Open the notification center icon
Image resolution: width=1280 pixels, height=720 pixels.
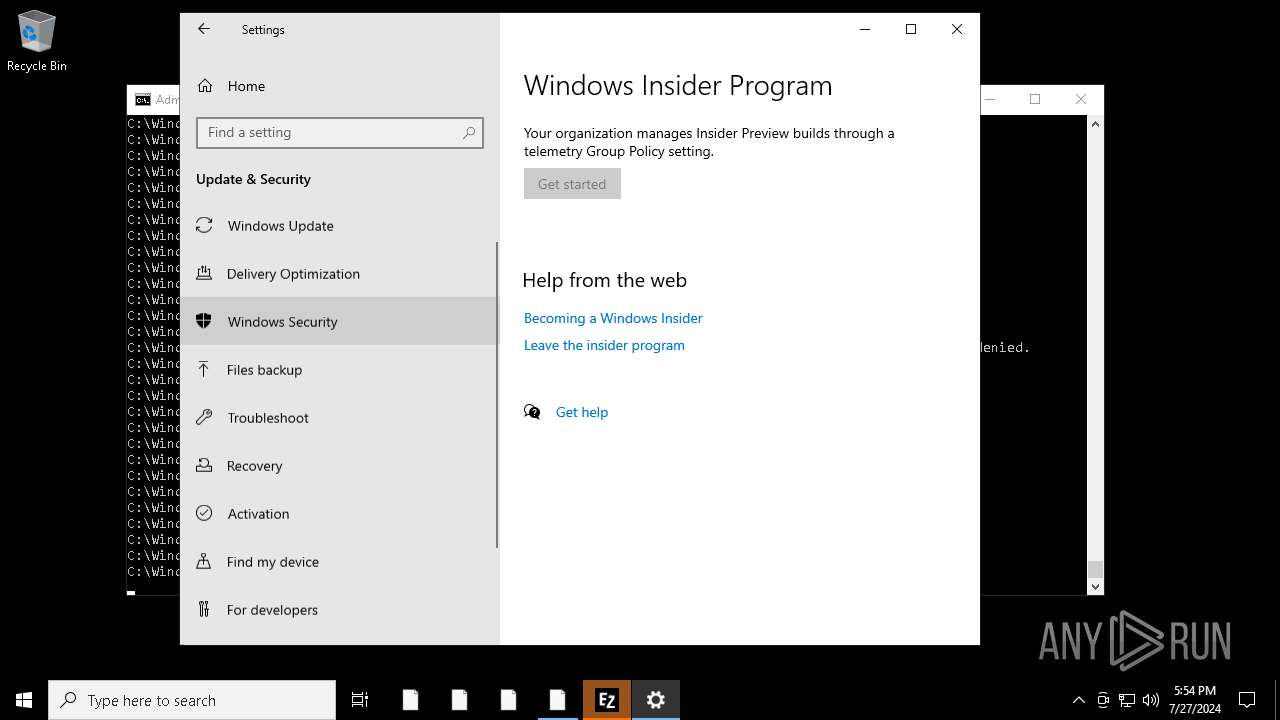coord(1247,700)
